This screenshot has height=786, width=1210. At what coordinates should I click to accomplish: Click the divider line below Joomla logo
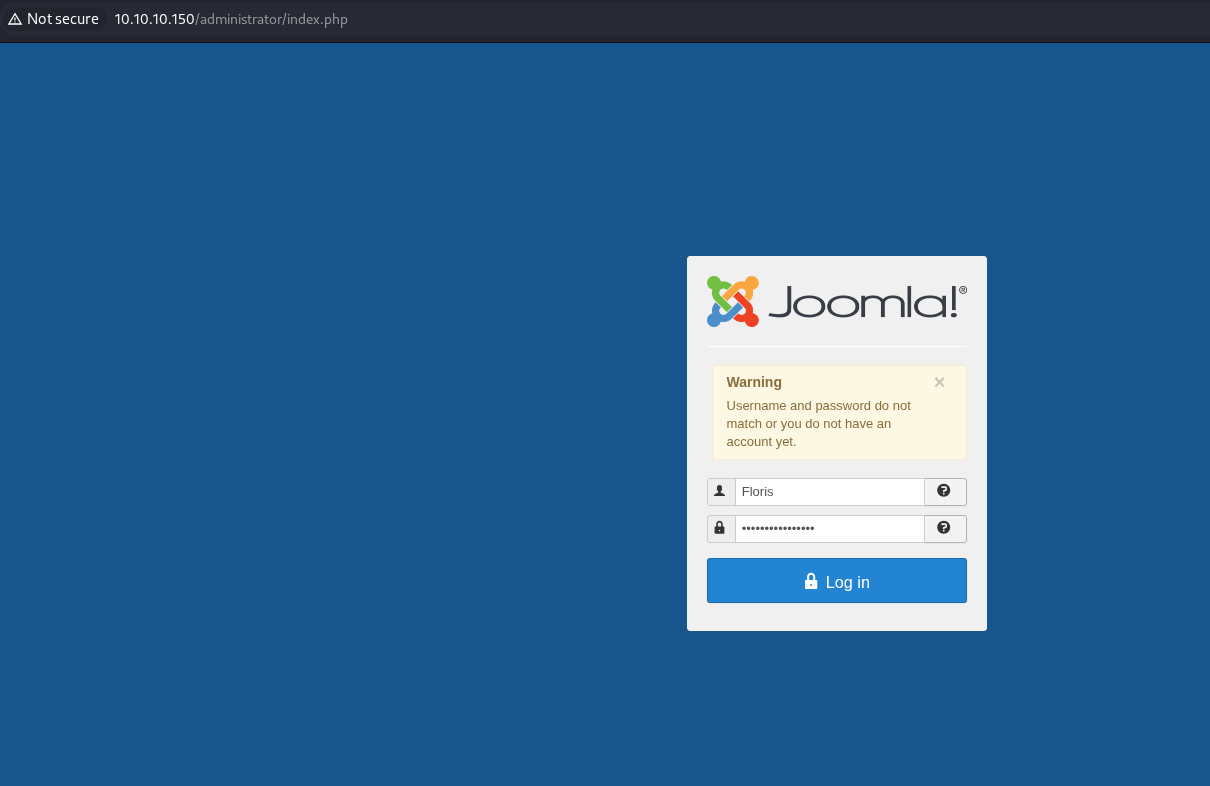pos(837,347)
